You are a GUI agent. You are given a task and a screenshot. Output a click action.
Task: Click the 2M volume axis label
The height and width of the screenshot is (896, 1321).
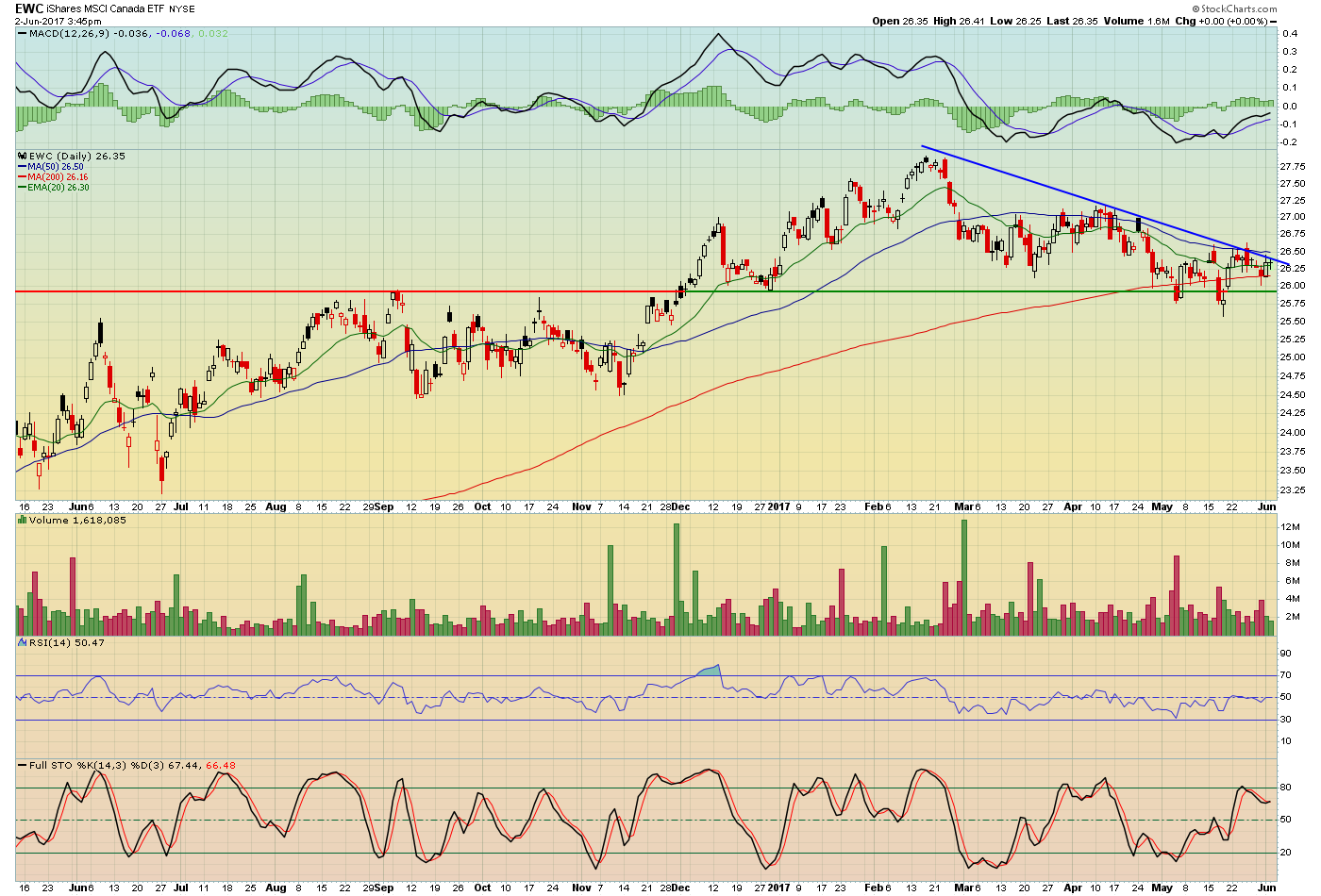[1291, 617]
